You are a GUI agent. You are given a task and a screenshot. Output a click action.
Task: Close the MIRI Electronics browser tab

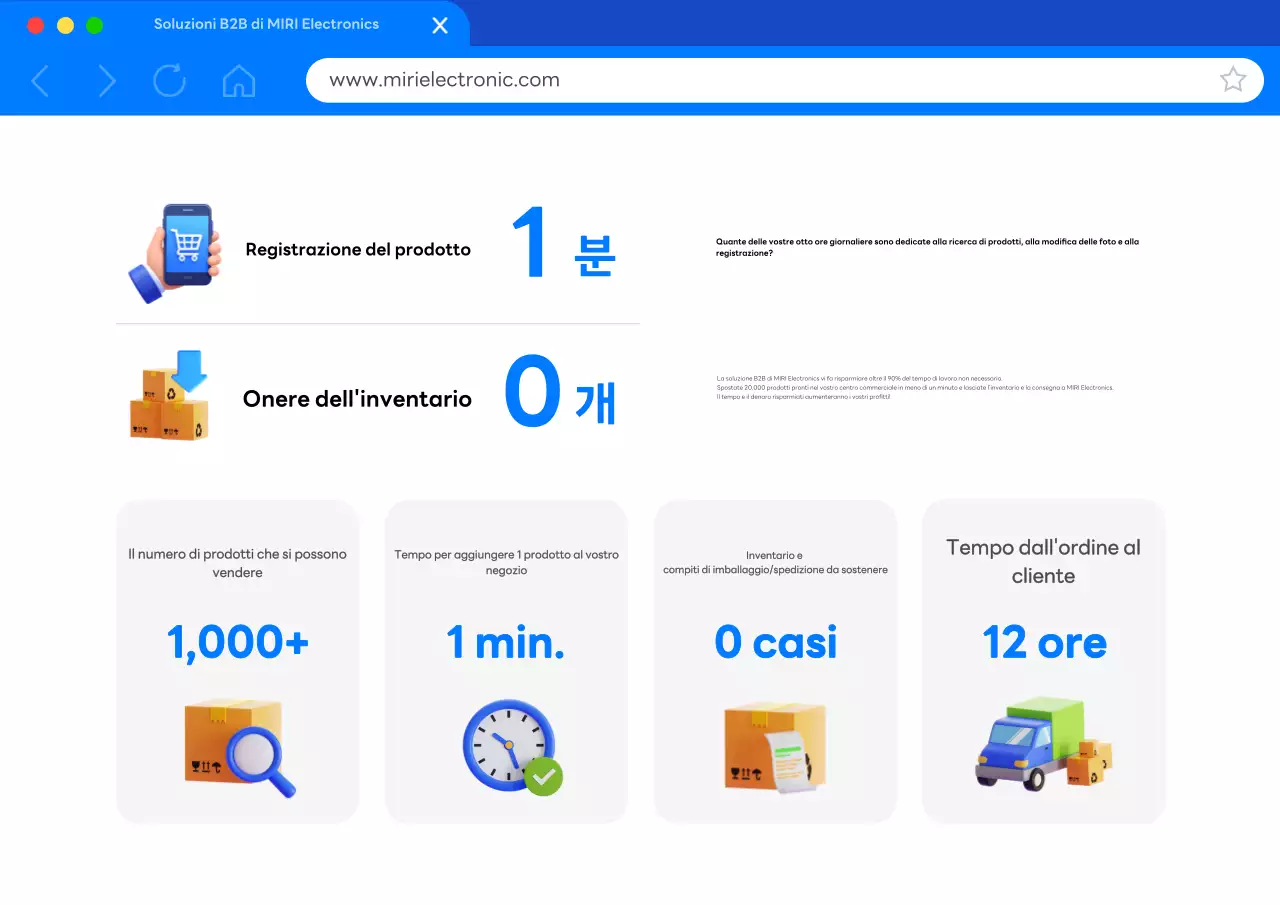[439, 25]
